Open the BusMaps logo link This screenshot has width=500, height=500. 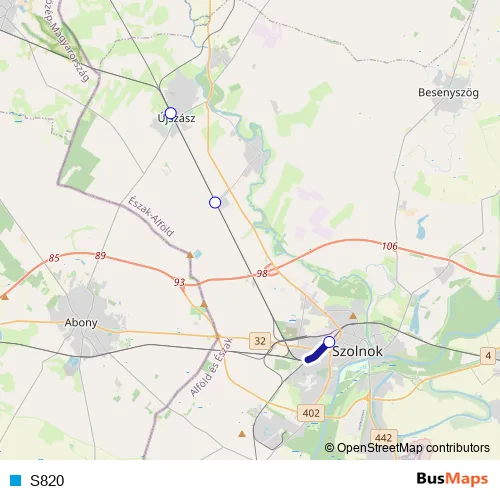(452, 479)
